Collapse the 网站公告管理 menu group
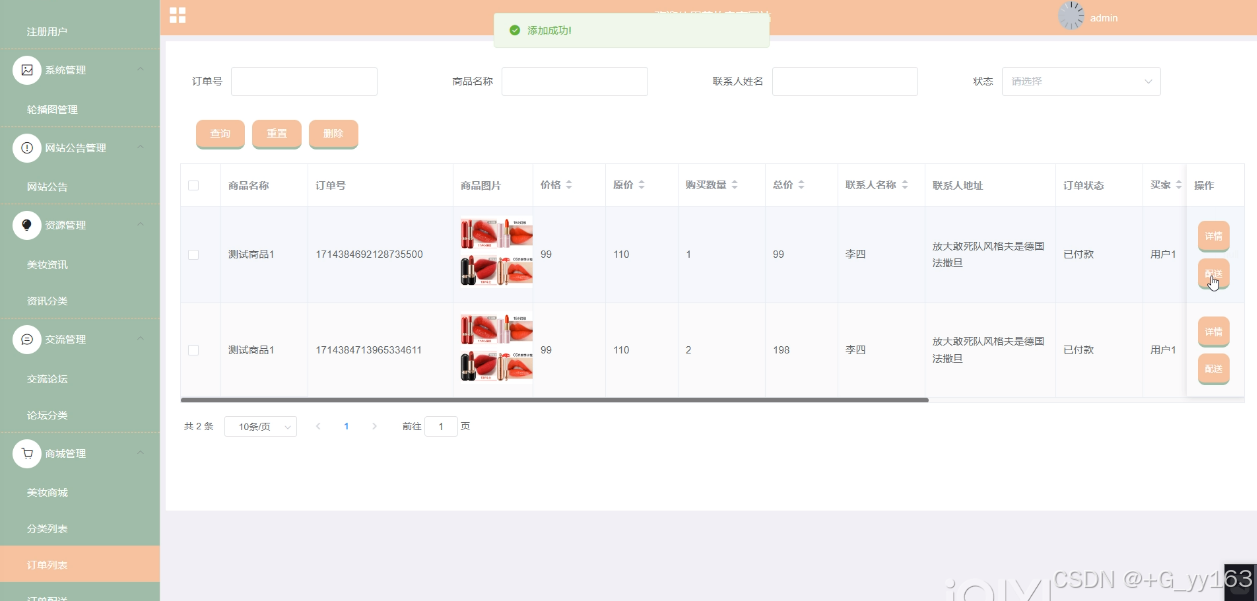 point(141,148)
